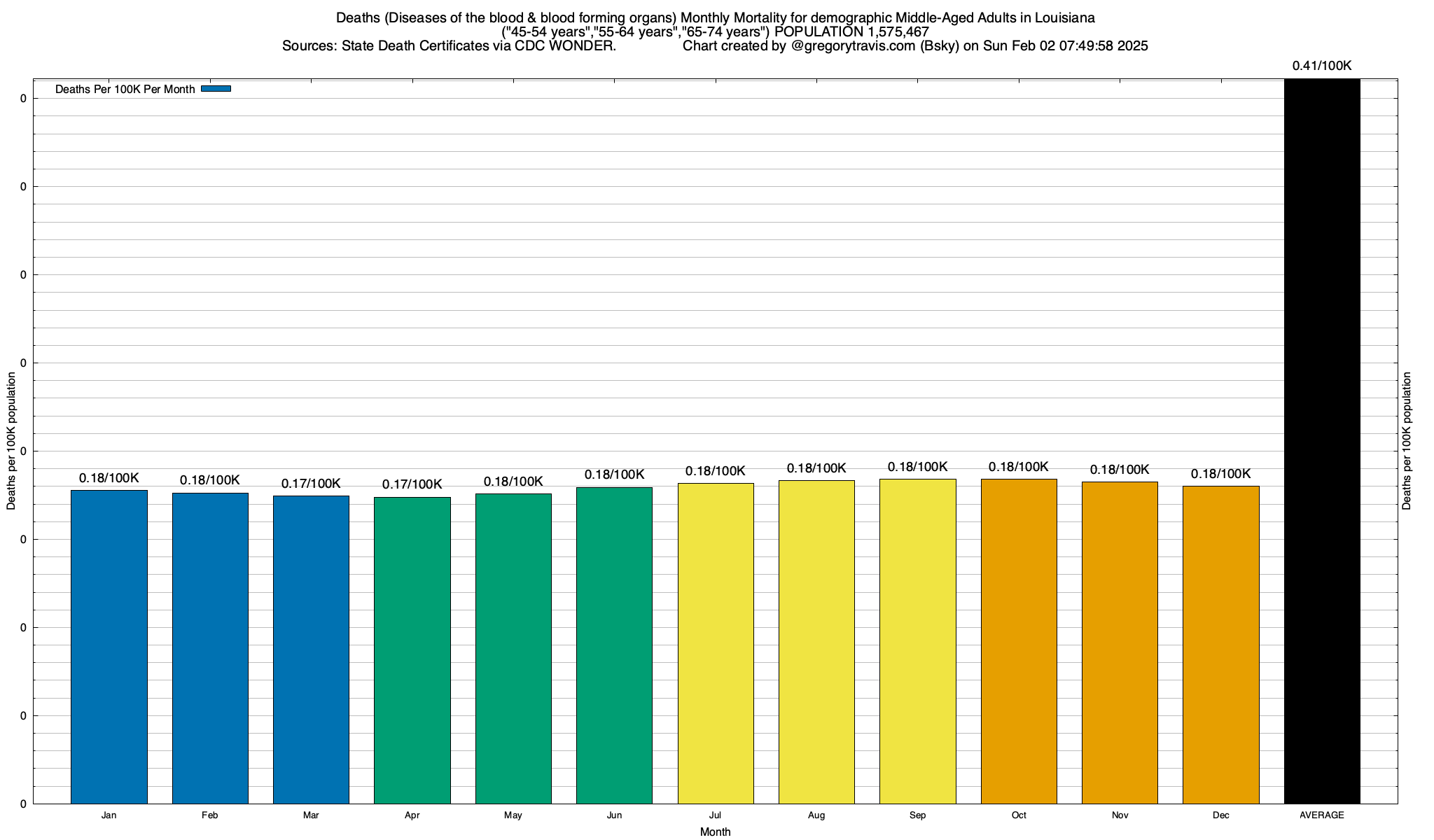Select the December orange bar
Screen dimensions: 1434x840
[x=1221, y=644]
